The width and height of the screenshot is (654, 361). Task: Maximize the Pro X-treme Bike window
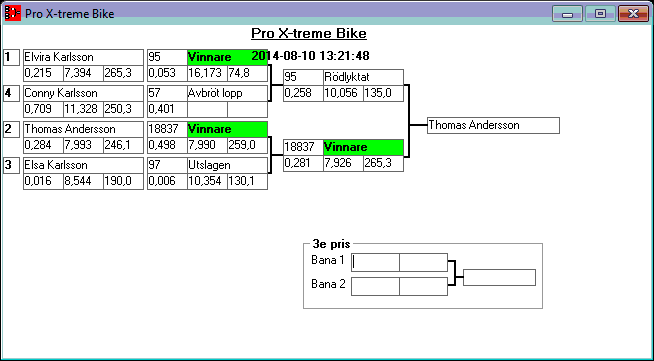coord(600,14)
